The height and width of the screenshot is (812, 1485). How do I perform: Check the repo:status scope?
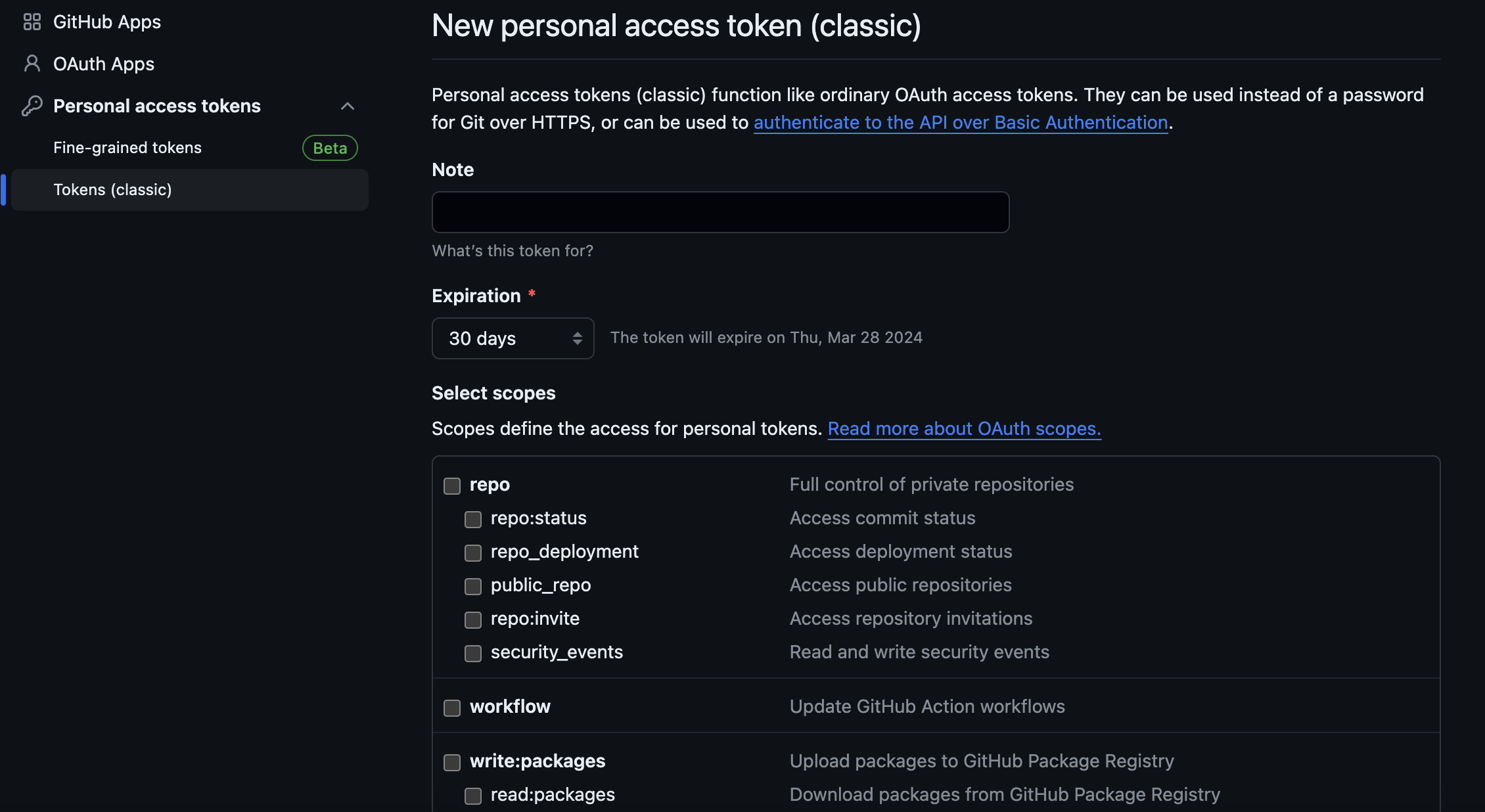point(473,520)
